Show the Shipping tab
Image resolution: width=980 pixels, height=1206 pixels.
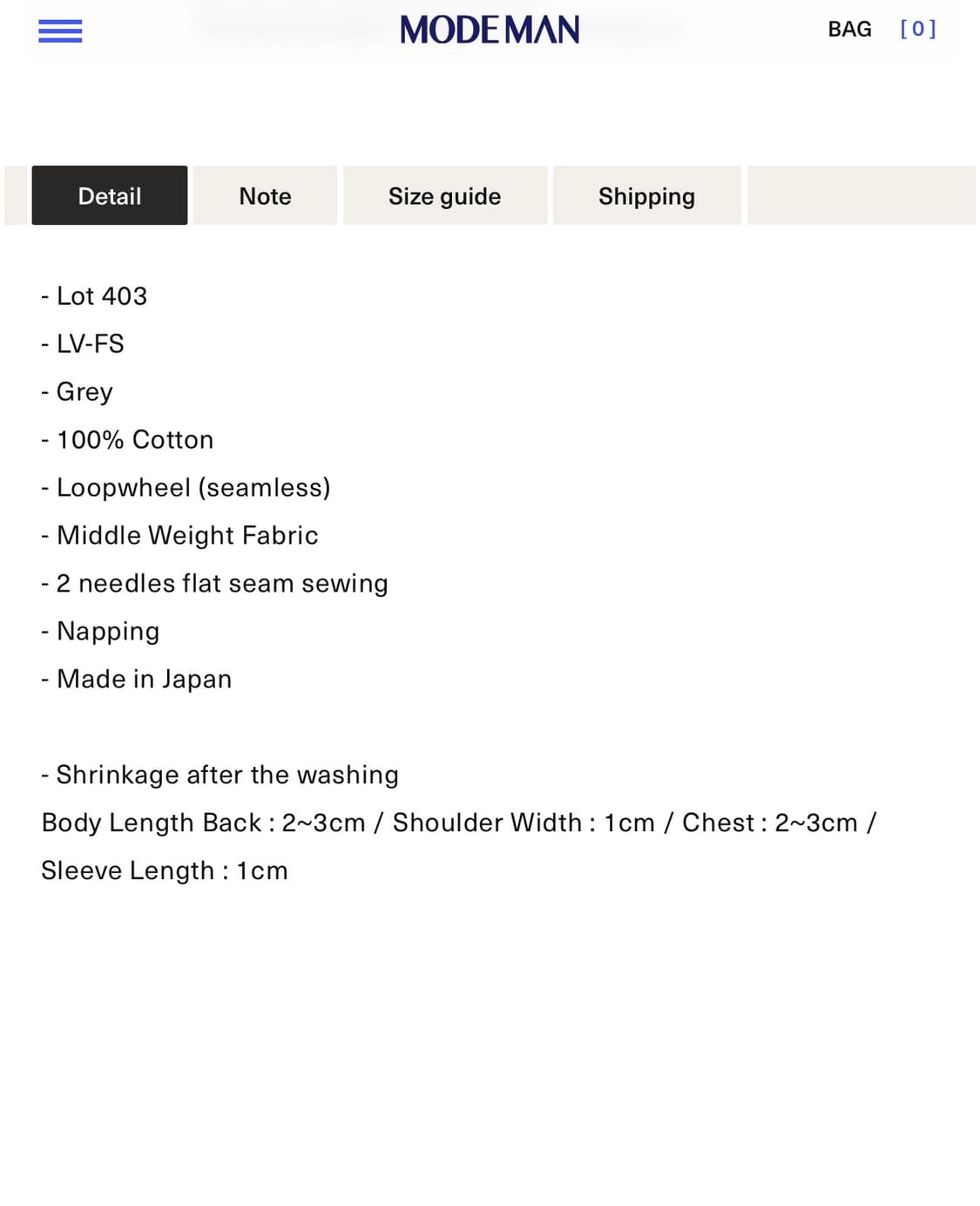tap(646, 196)
